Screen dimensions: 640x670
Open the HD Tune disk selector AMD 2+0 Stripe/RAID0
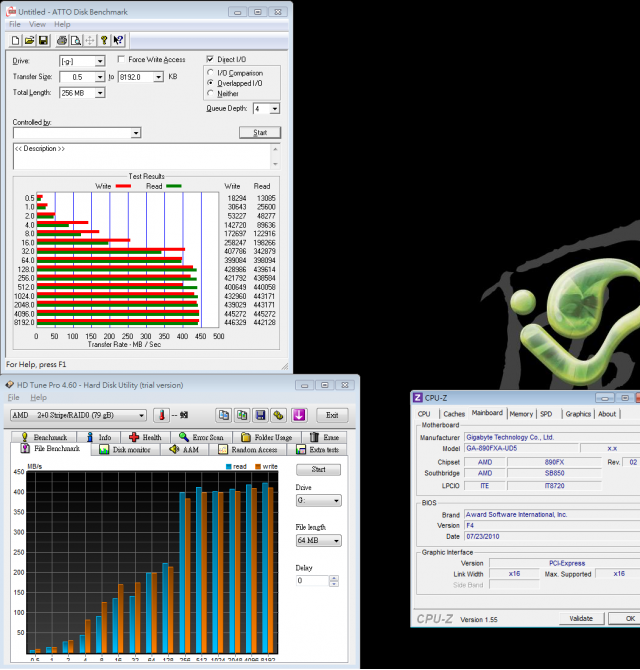click(x=78, y=415)
